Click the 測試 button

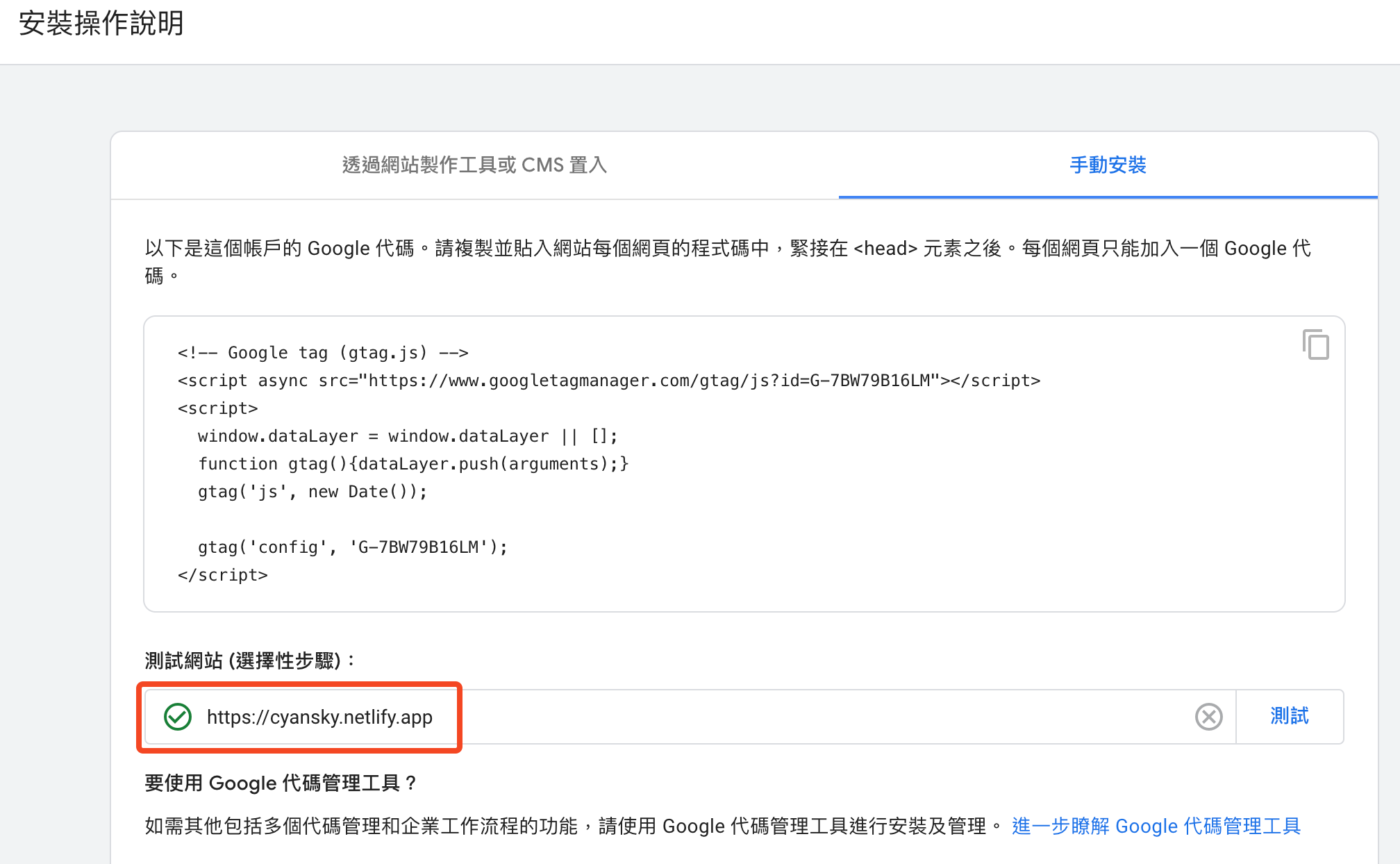pos(1290,716)
